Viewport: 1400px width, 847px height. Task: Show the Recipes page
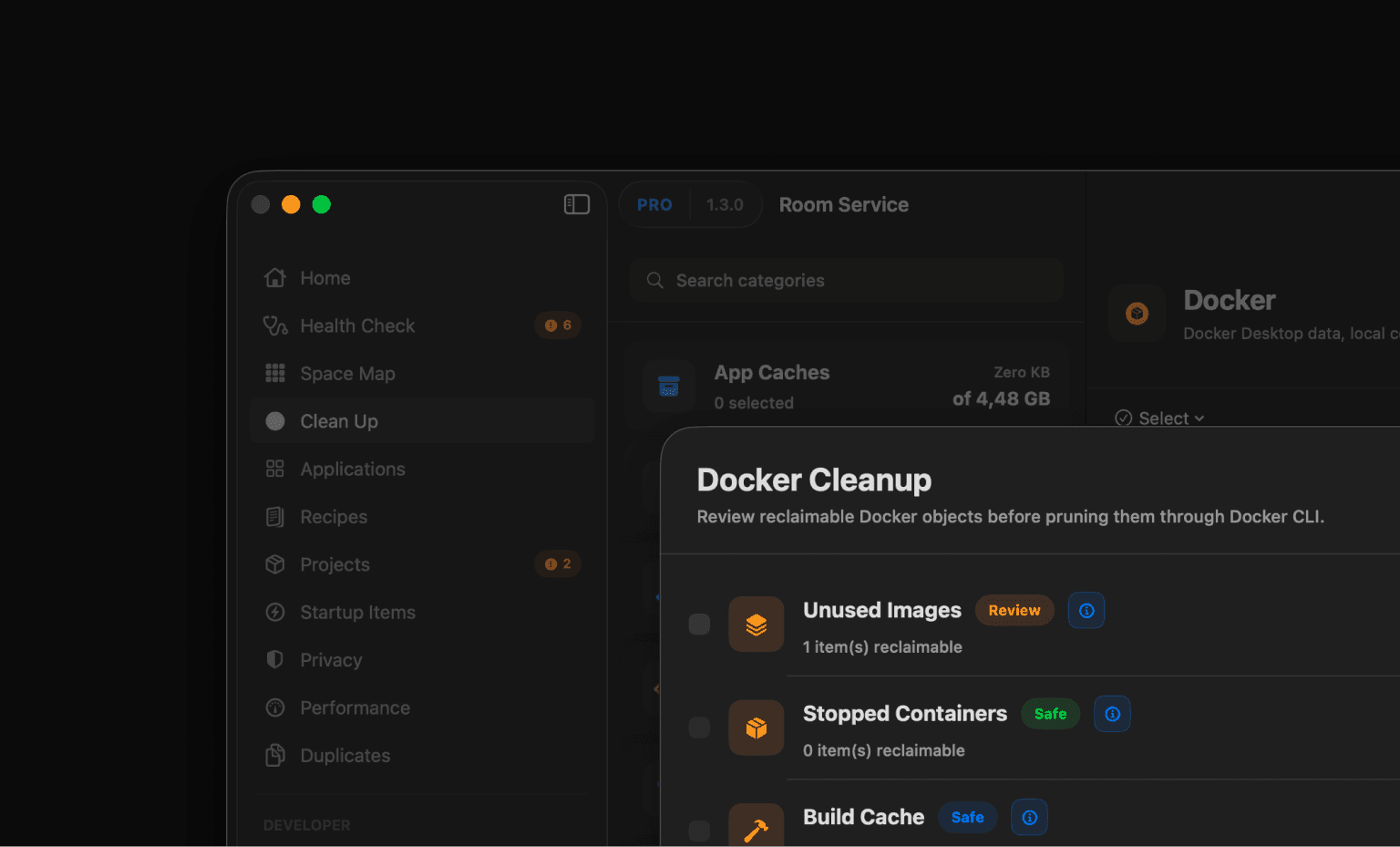click(x=422, y=517)
